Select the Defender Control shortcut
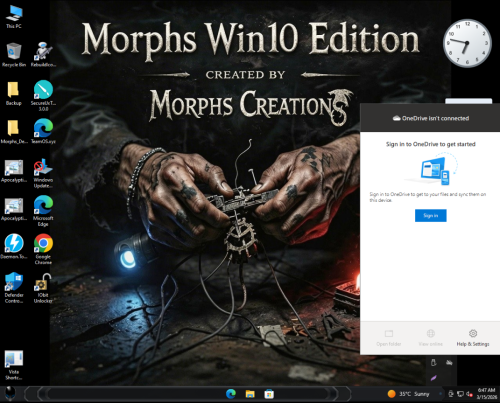500x403 pixels. coord(14,288)
